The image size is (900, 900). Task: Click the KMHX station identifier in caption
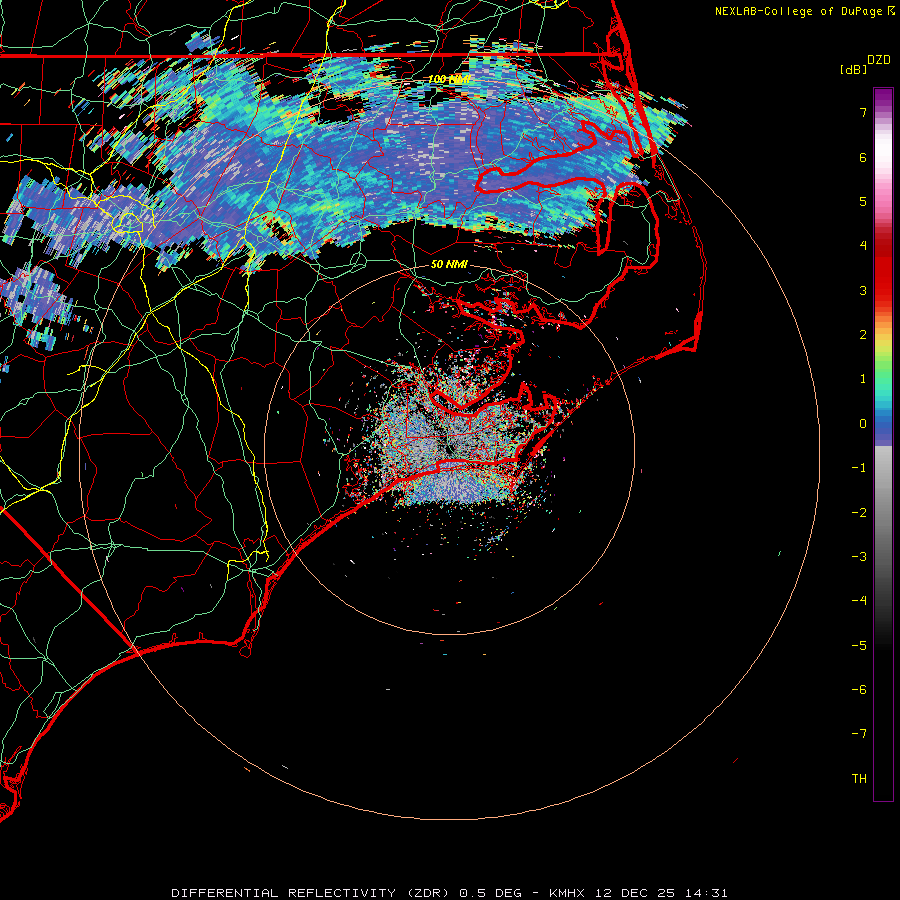(x=567, y=893)
